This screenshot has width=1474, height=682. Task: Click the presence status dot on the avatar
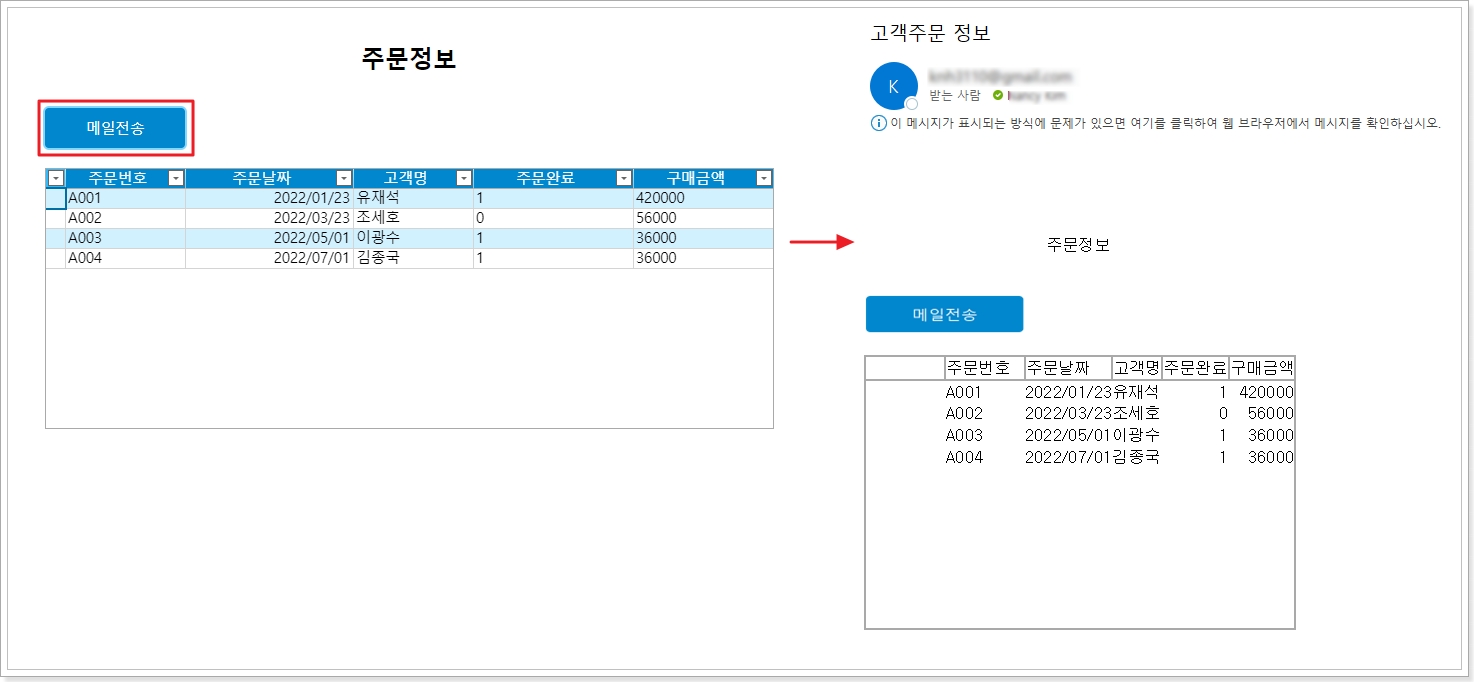(911, 104)
